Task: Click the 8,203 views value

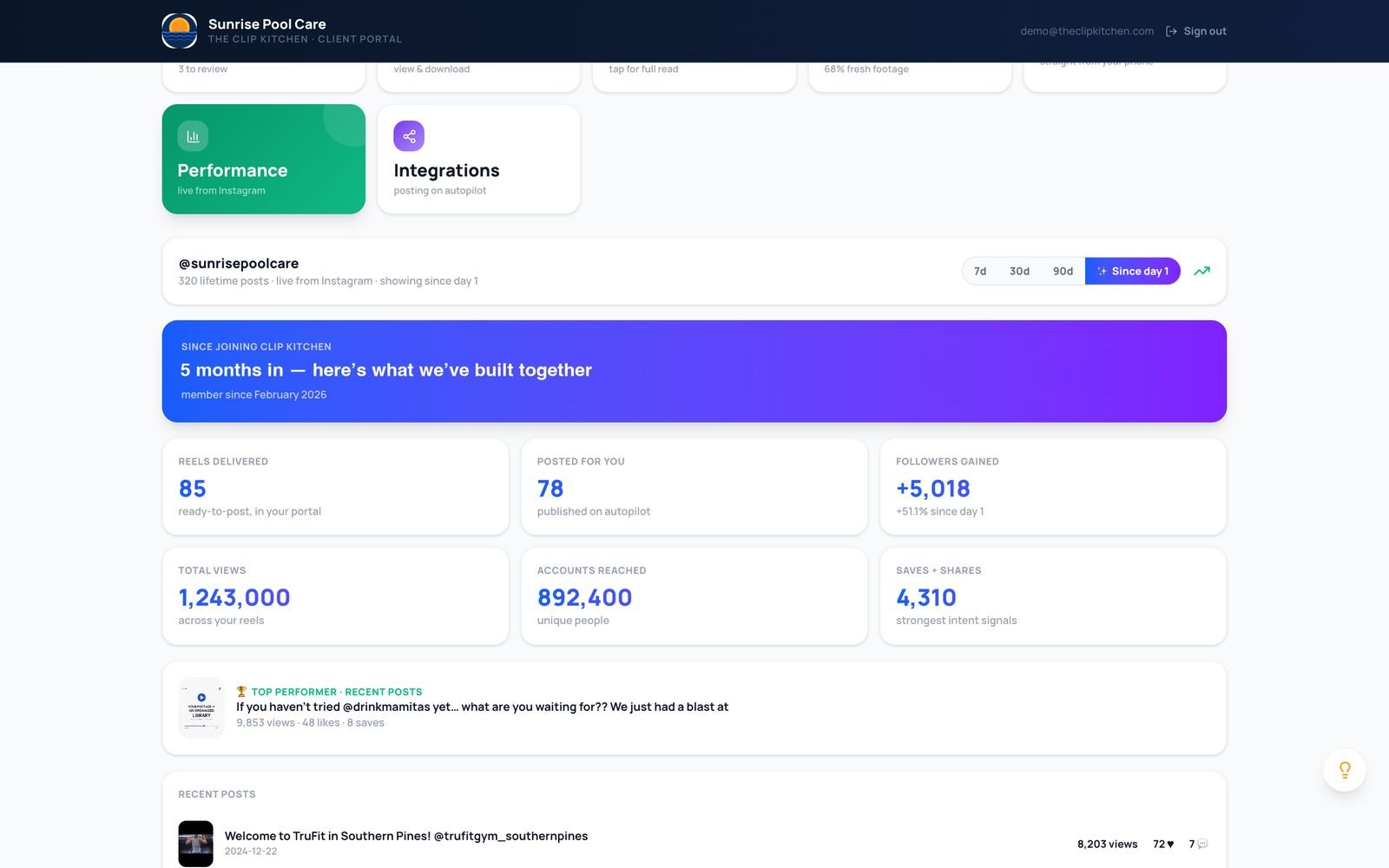Action: pos(1107,844)
